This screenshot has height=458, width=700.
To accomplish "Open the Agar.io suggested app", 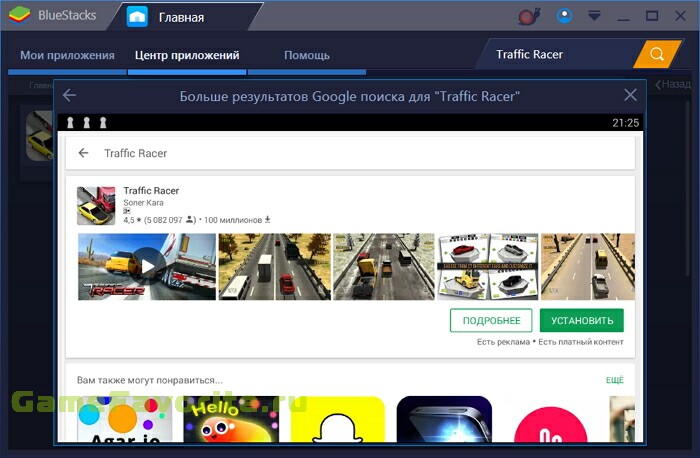I will (x=125, y=419).
